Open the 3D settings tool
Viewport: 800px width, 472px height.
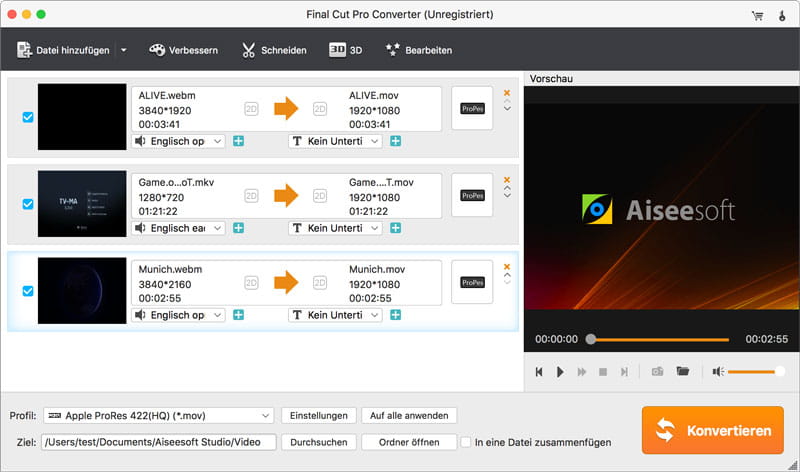click(345, 50)
